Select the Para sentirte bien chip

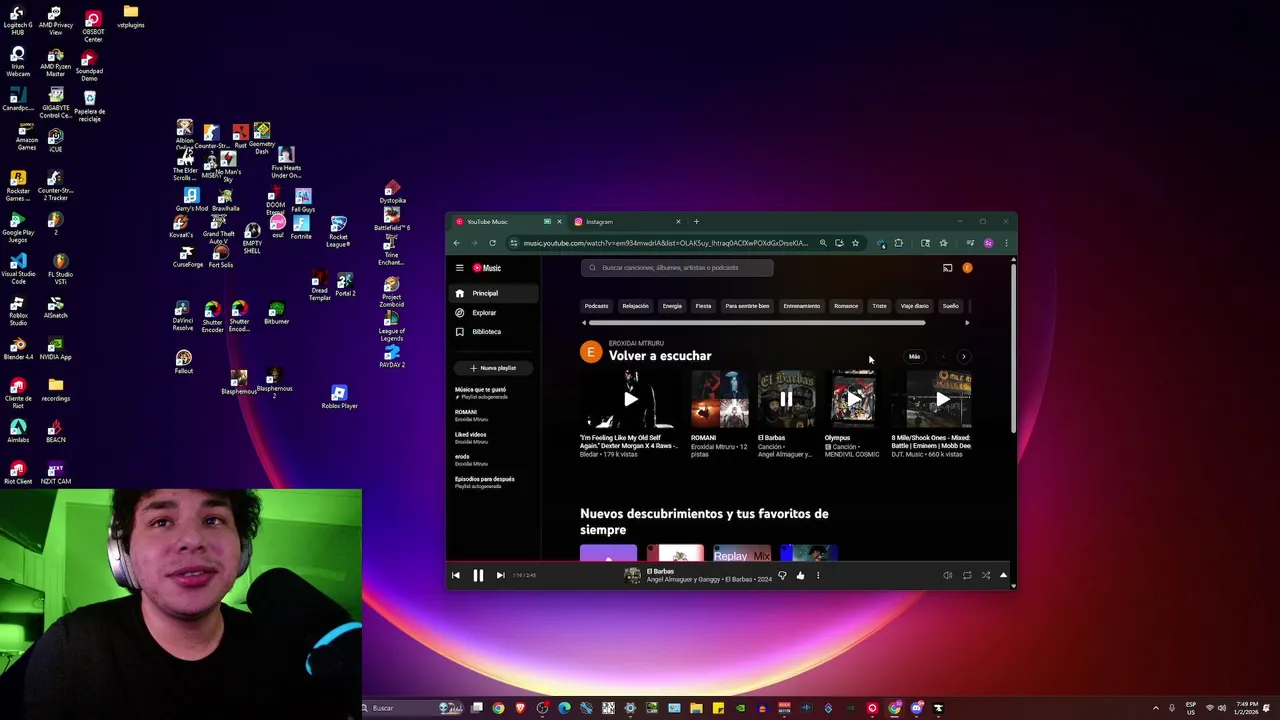[x=747, y=306]
